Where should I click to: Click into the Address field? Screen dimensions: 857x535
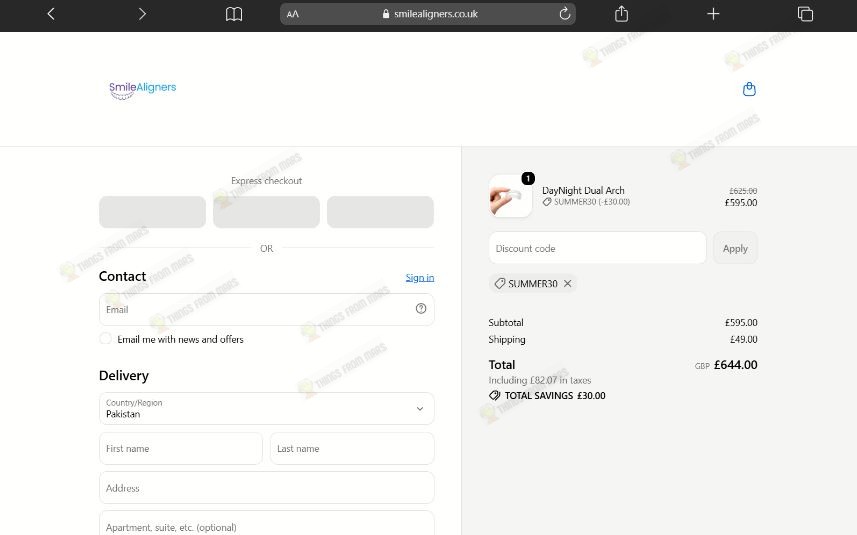click(x=267, y=488)
